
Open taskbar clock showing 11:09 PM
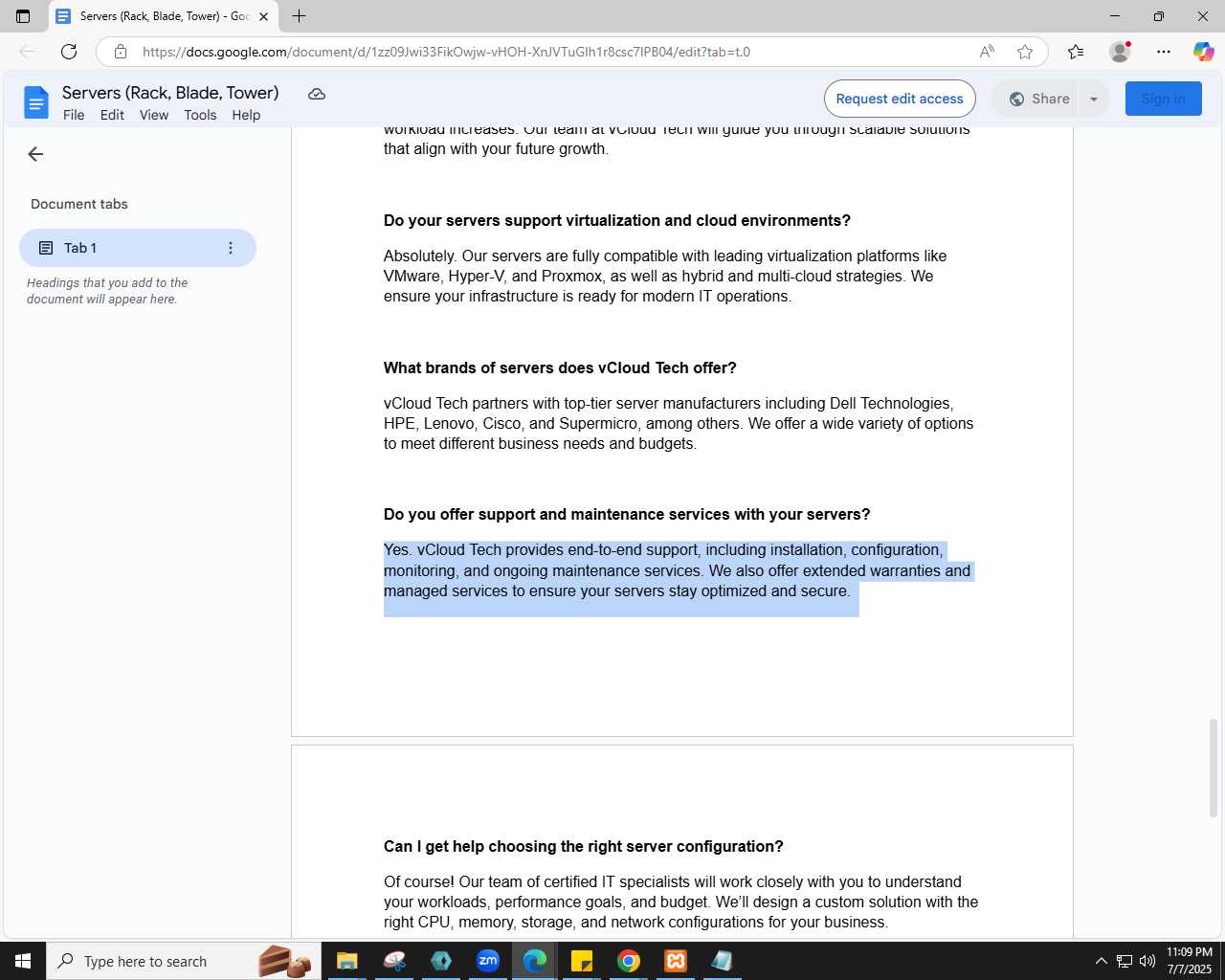[1190, 961]
